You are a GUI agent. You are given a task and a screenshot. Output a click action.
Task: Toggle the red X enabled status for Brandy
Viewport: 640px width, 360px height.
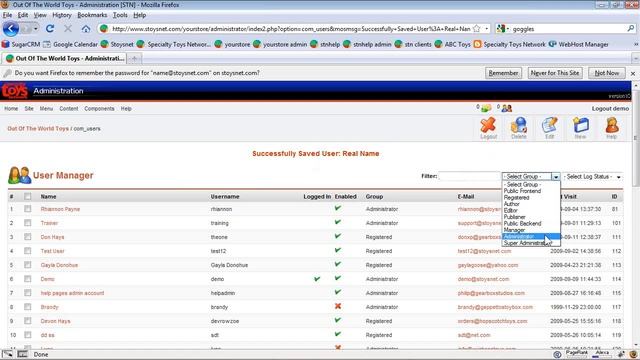tap(338, 306)
